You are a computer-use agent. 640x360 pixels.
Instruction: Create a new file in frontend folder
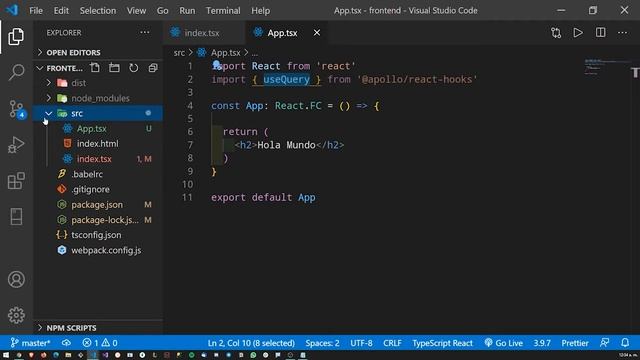coord(95,68)
